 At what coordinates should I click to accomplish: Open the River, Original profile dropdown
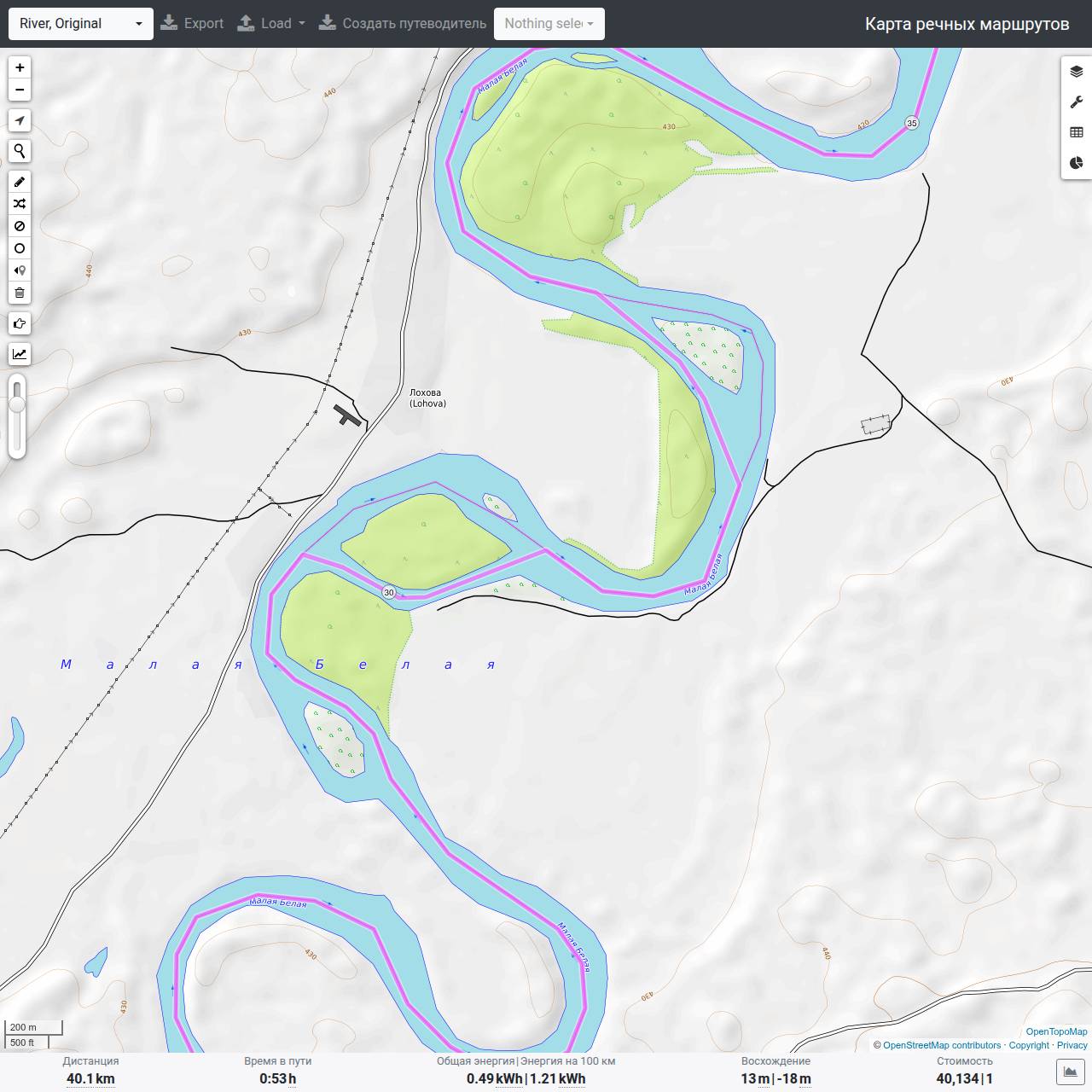81,24
